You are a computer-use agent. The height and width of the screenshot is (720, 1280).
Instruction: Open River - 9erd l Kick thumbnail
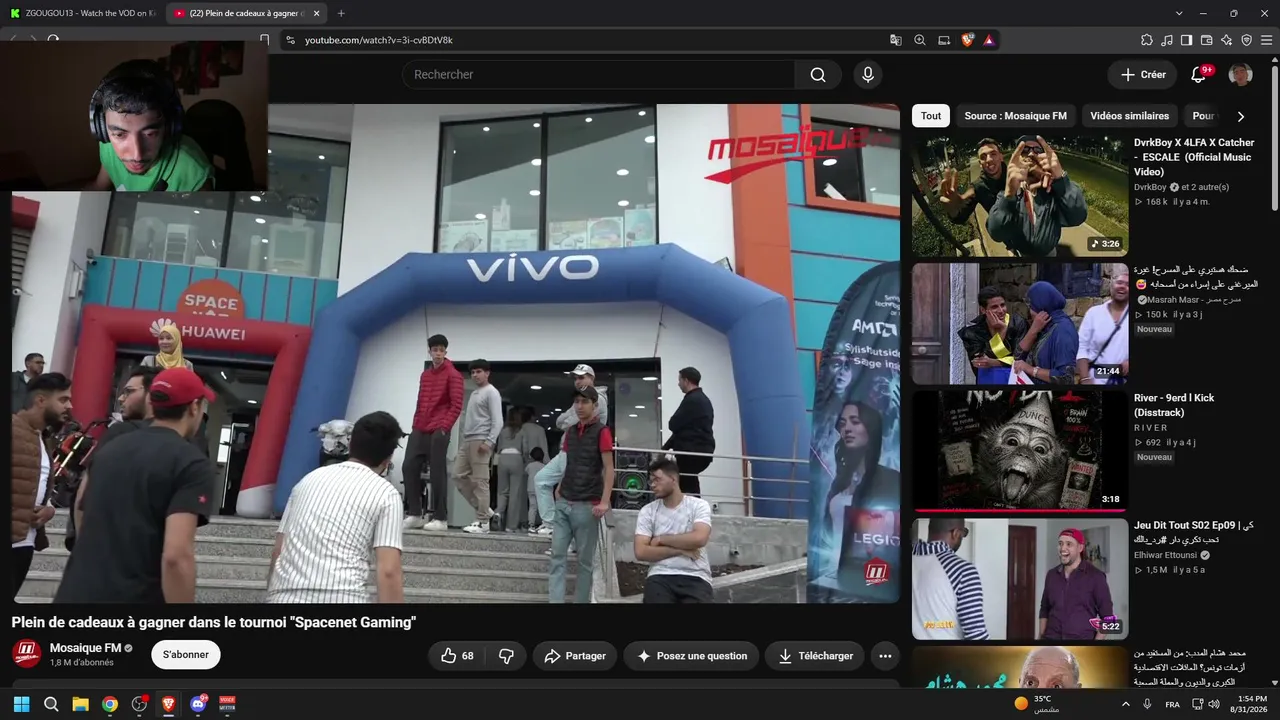(x=1020, y=451)
